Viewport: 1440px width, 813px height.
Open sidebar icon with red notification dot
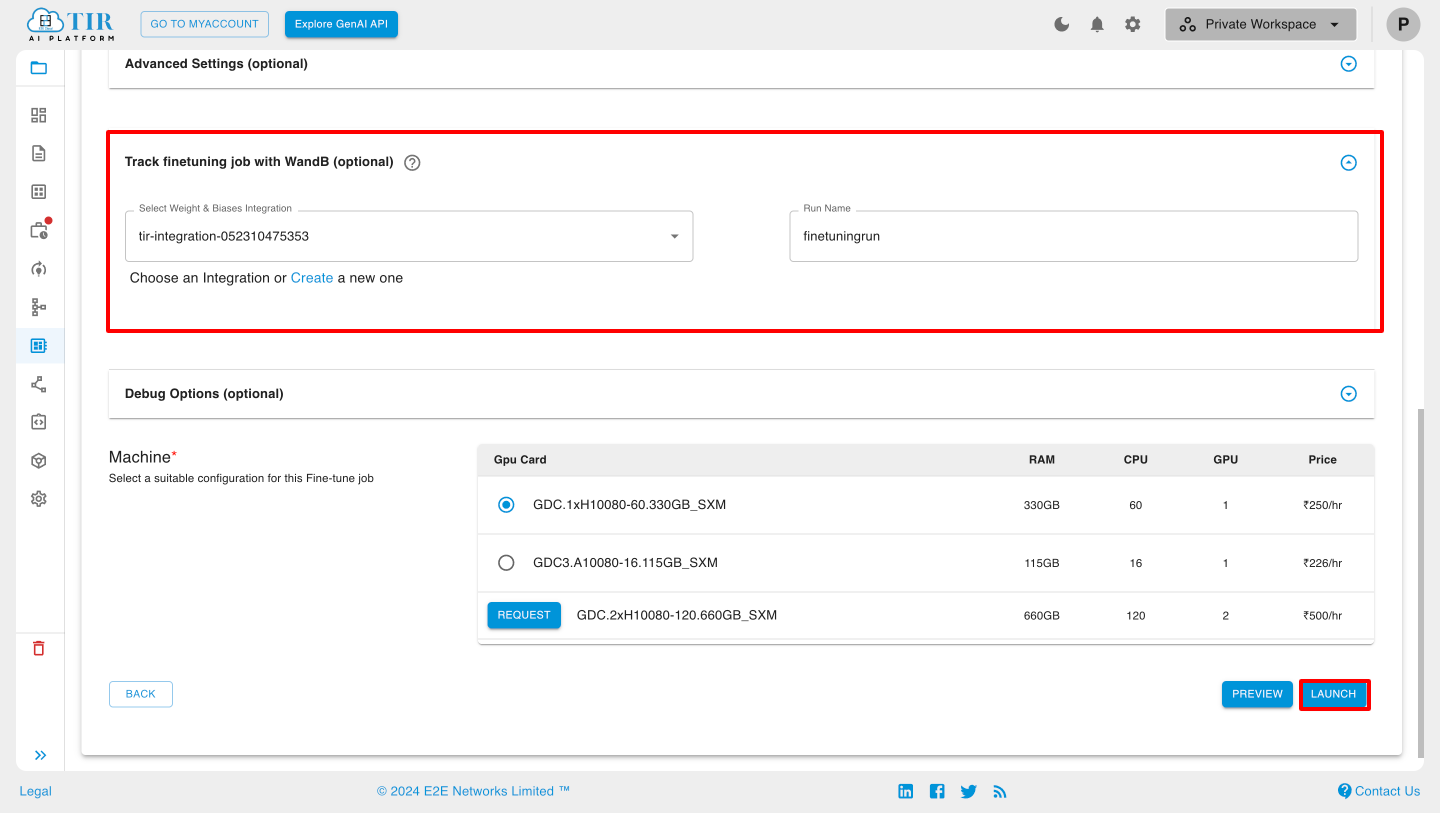(x=39, y=230)
